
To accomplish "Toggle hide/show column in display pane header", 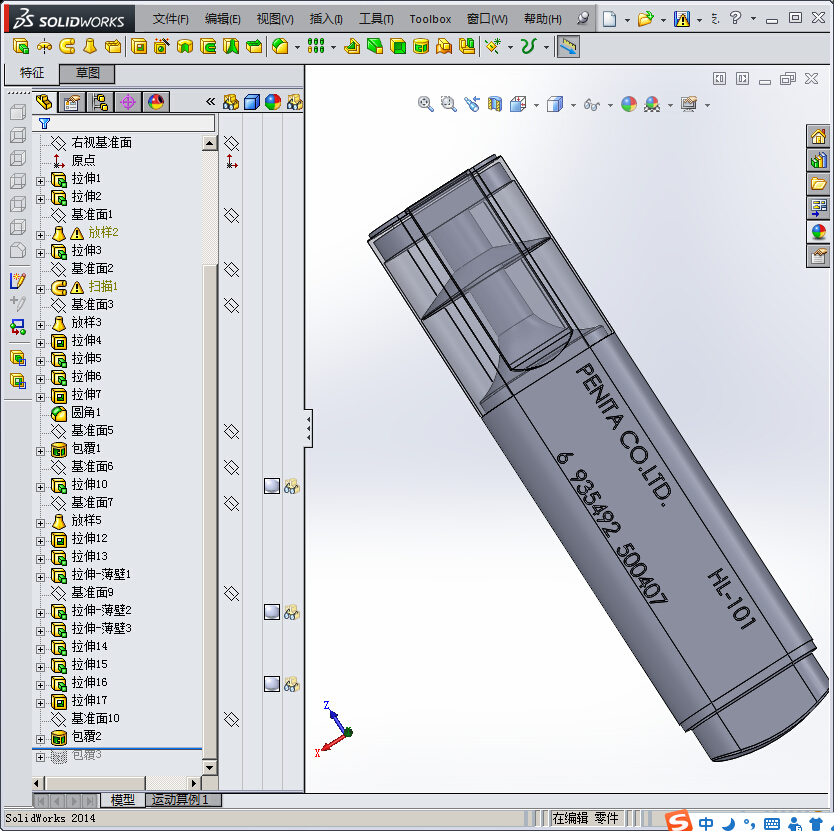I will click(230, 102).
